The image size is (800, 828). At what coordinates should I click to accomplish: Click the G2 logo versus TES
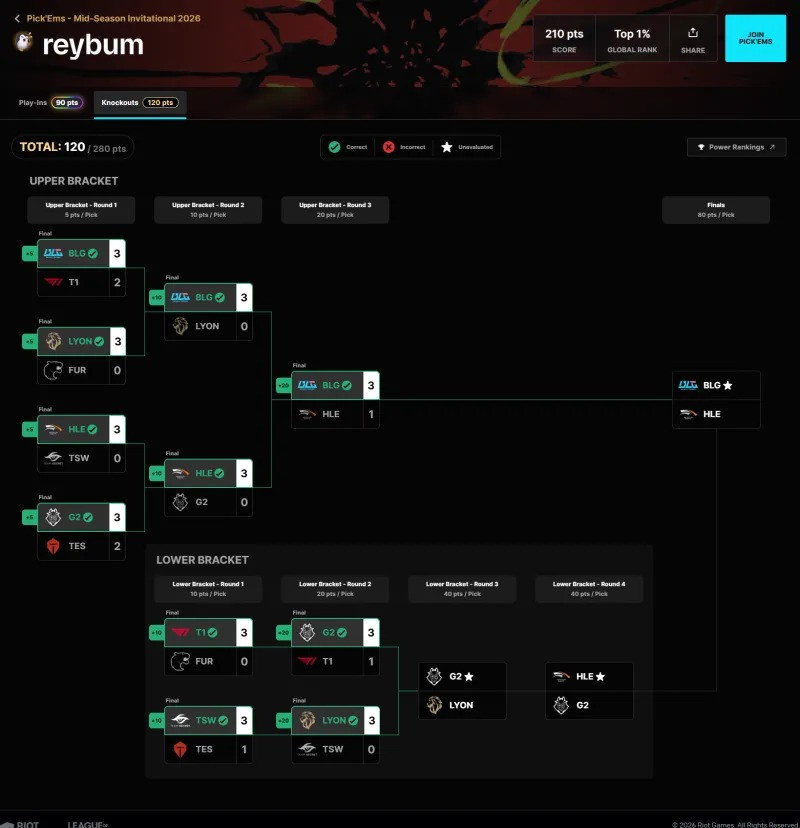53,517
